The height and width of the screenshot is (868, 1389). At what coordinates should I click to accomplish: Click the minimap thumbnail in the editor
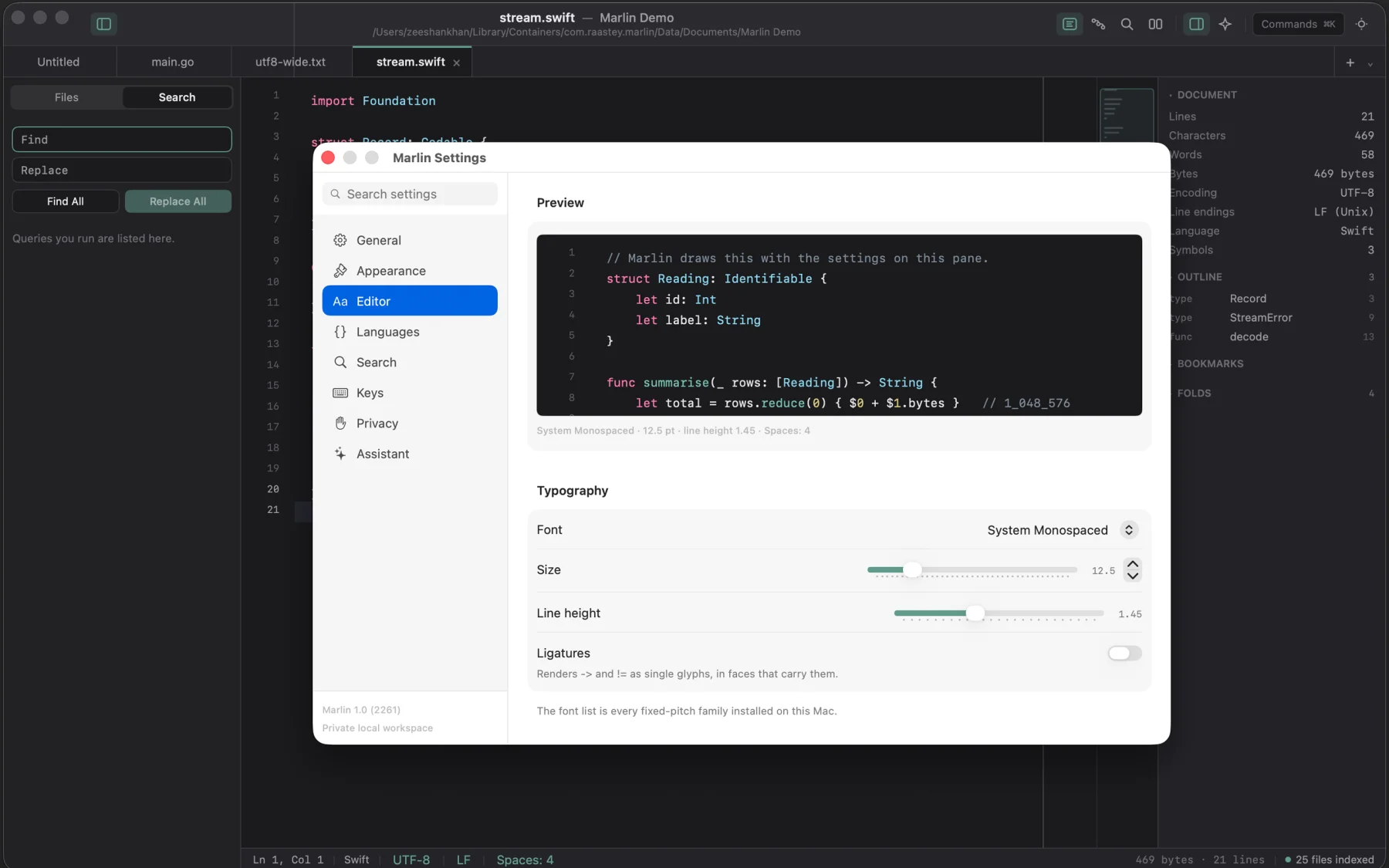pyautogui.click(x=1127, y=114)
